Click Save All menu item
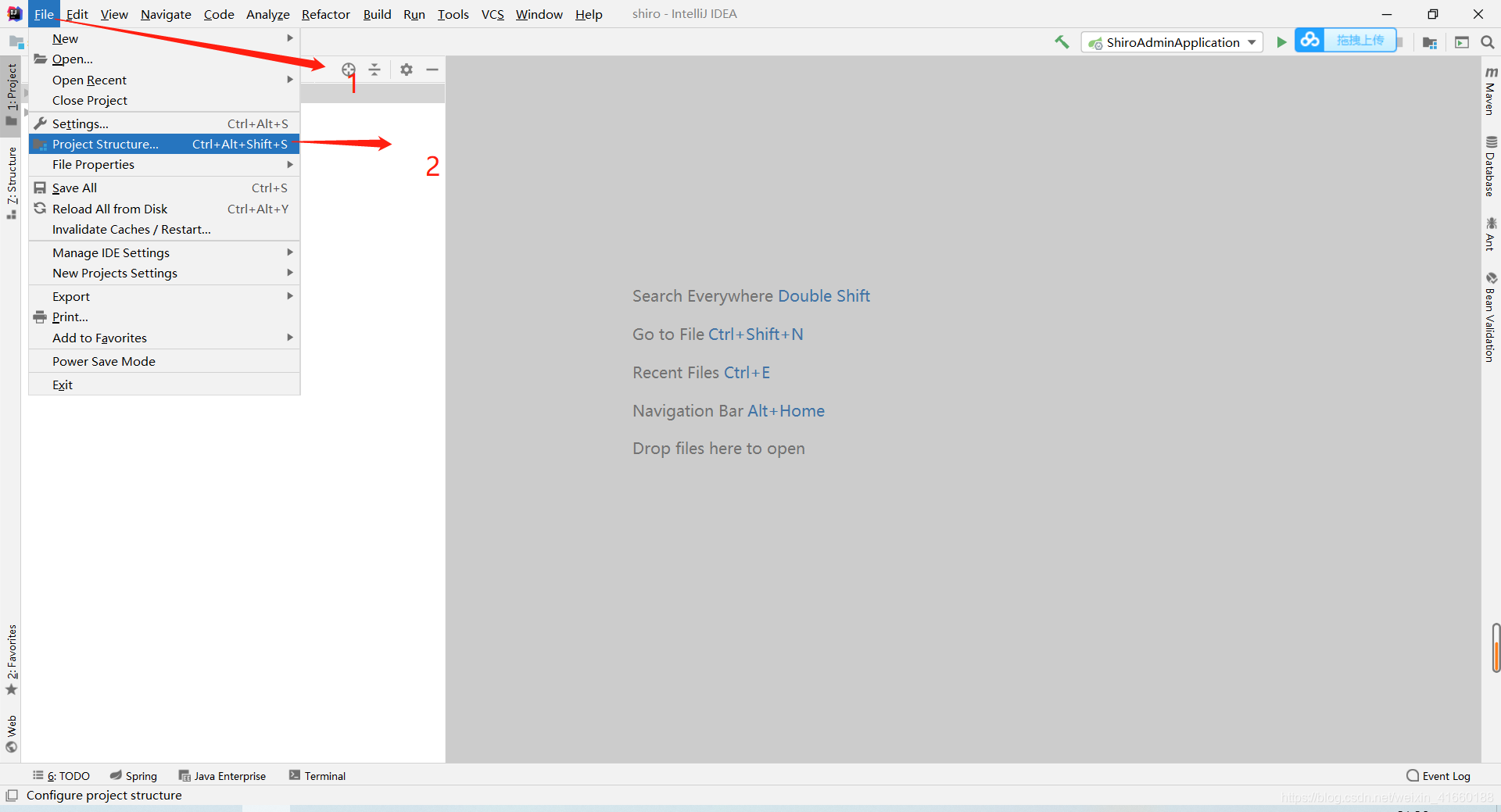The image size is (1501, 812). click(x=164, y=188)
